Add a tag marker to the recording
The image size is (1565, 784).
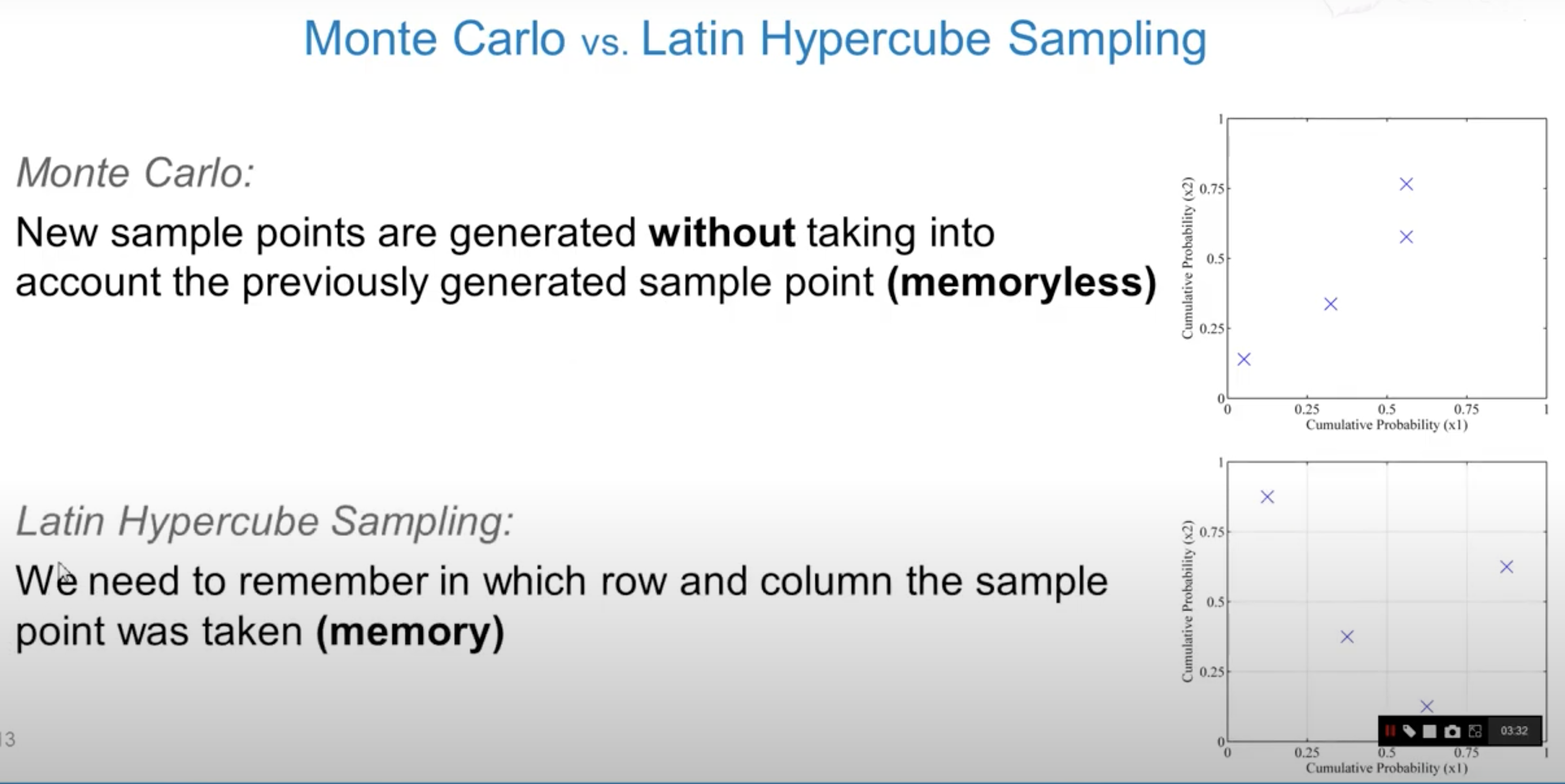pyautogui.click(x=1410, y=731)
